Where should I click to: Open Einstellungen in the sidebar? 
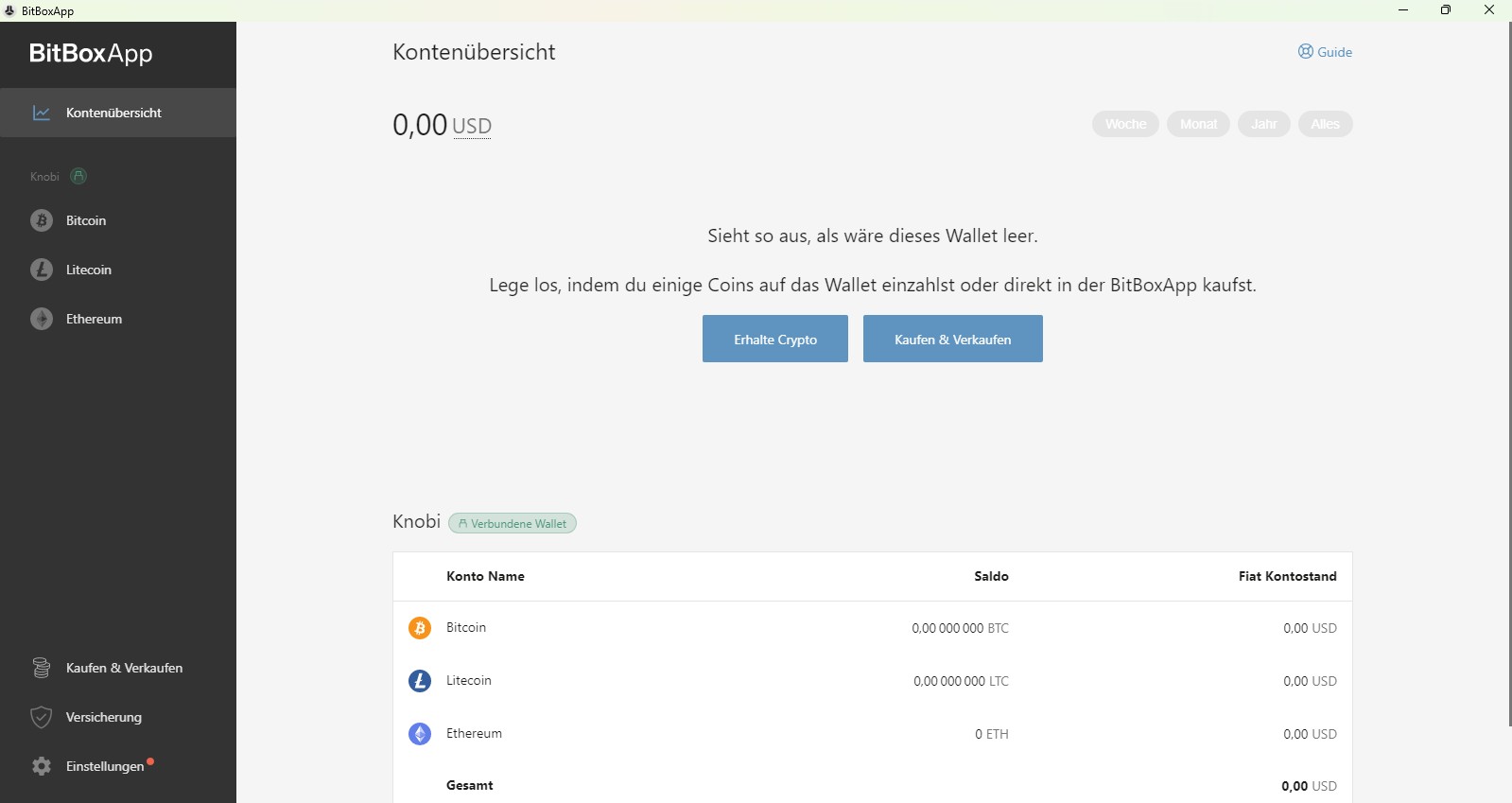[x=118, y=766]
